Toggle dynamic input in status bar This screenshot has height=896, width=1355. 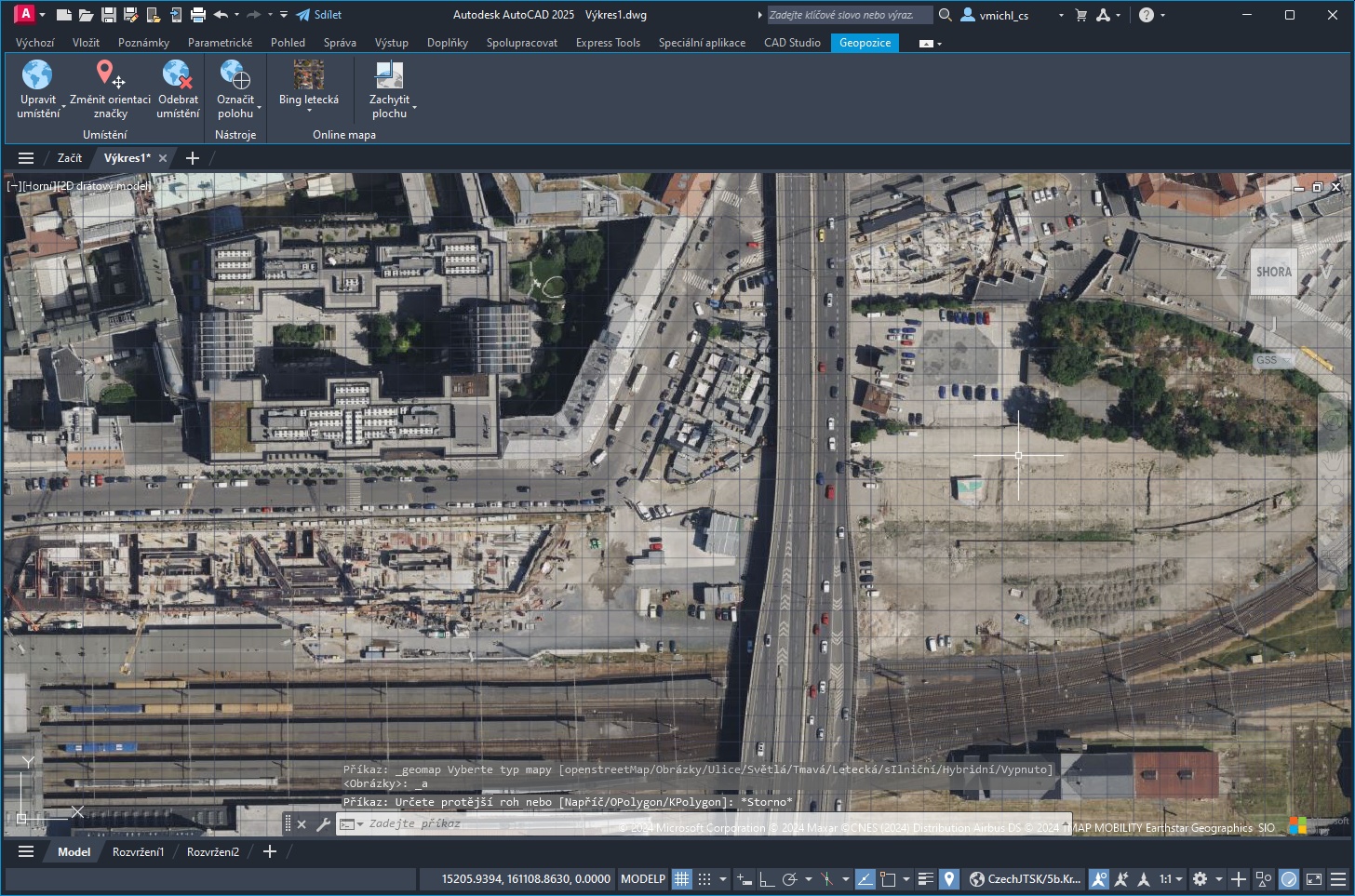tap(745, 879)
